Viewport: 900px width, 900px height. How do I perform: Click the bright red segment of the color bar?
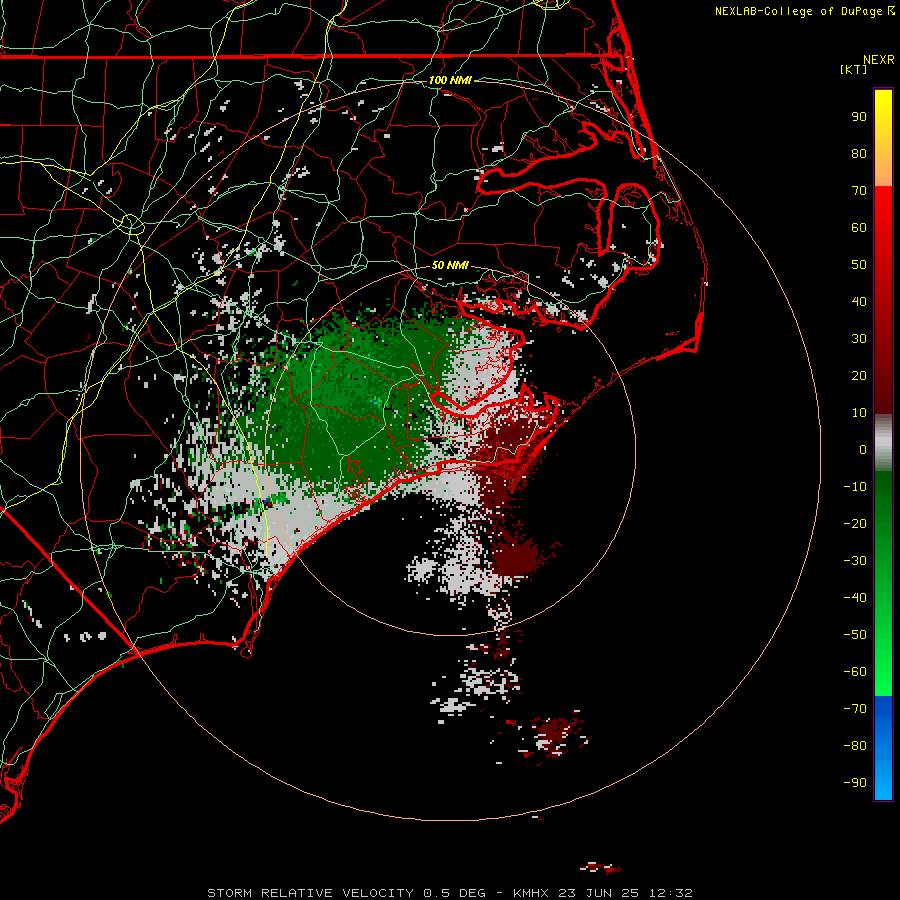tap(883, 230)
